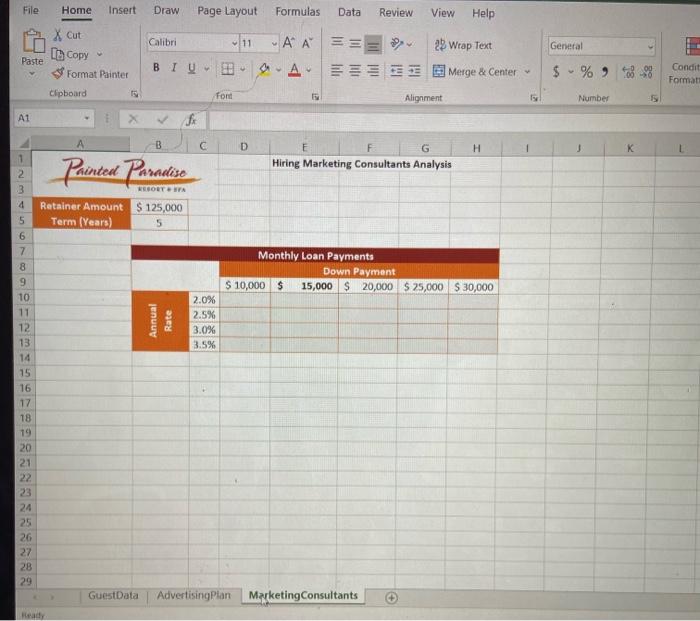This screenshot has height=621, width=700.
Task: Apply Accounting dollar number format
Action: point(556,71)
